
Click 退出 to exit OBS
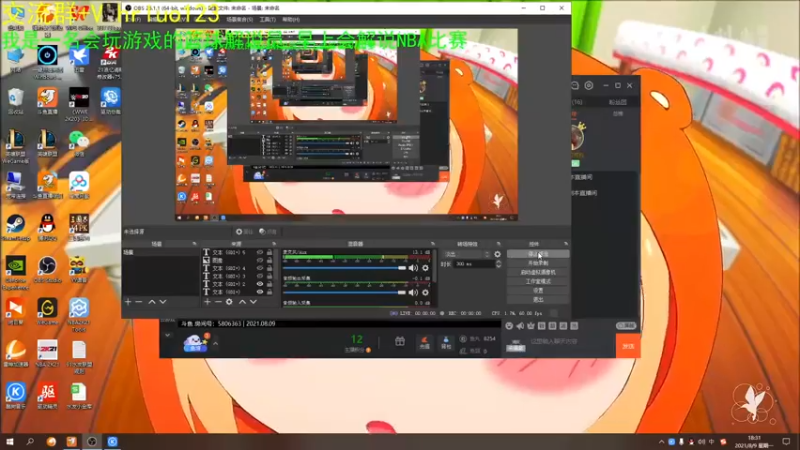click(x=538, y=300)
